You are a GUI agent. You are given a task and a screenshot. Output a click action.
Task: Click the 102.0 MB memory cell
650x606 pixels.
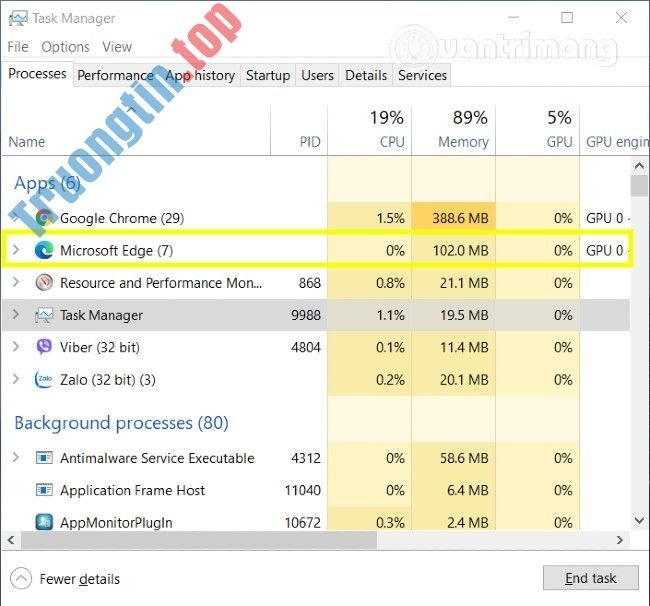point(454,250)
